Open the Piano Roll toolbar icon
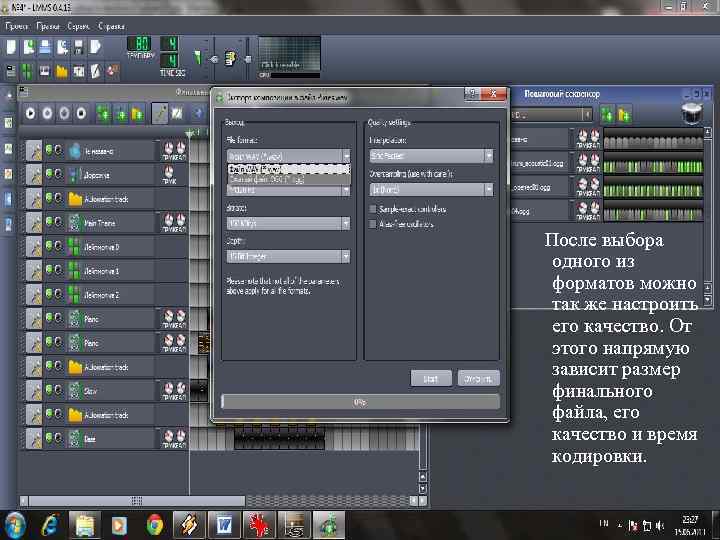The width and height of the screenshot is (720, 540). (x=45, y=72)
